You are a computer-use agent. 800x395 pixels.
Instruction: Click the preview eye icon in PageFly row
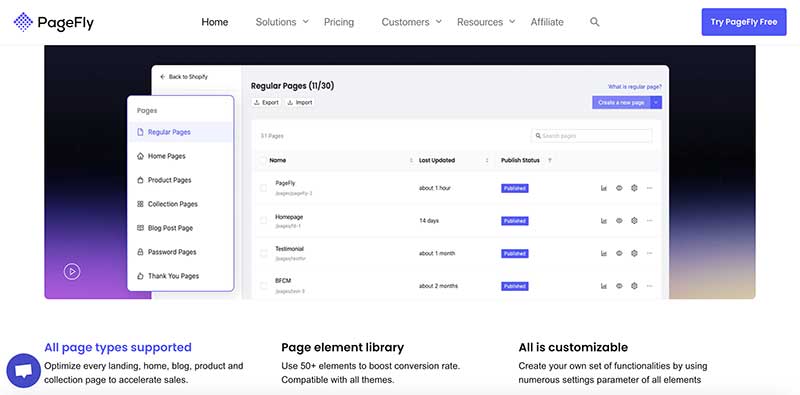click(619, 188)
